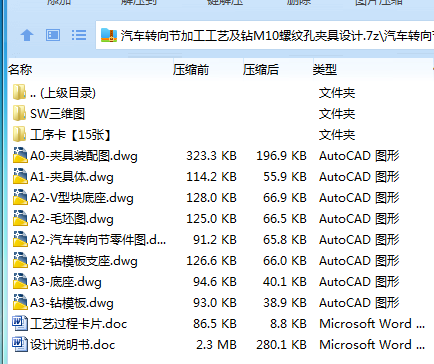Select the 工序卡【15张】 folder name
The width and height of the screenshot is (434, 364).
(x=70, y=135)
